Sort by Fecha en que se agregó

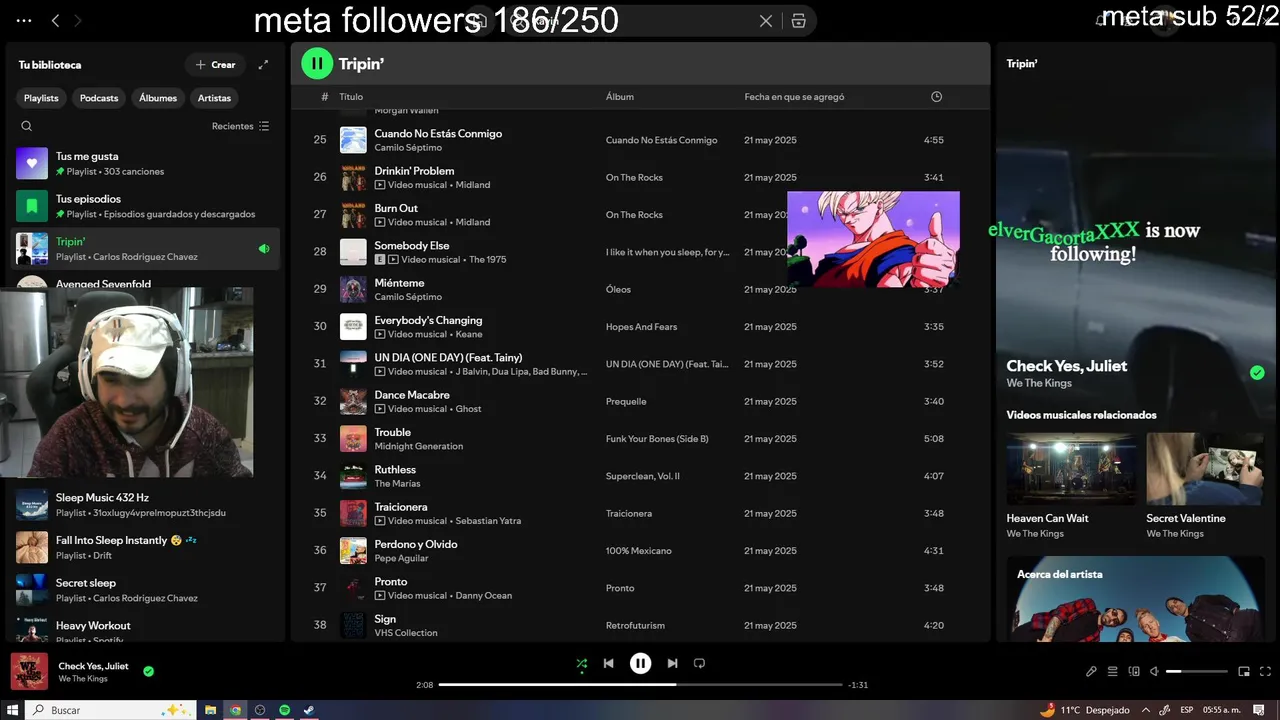pyautogui.click(x=794, y=97)
